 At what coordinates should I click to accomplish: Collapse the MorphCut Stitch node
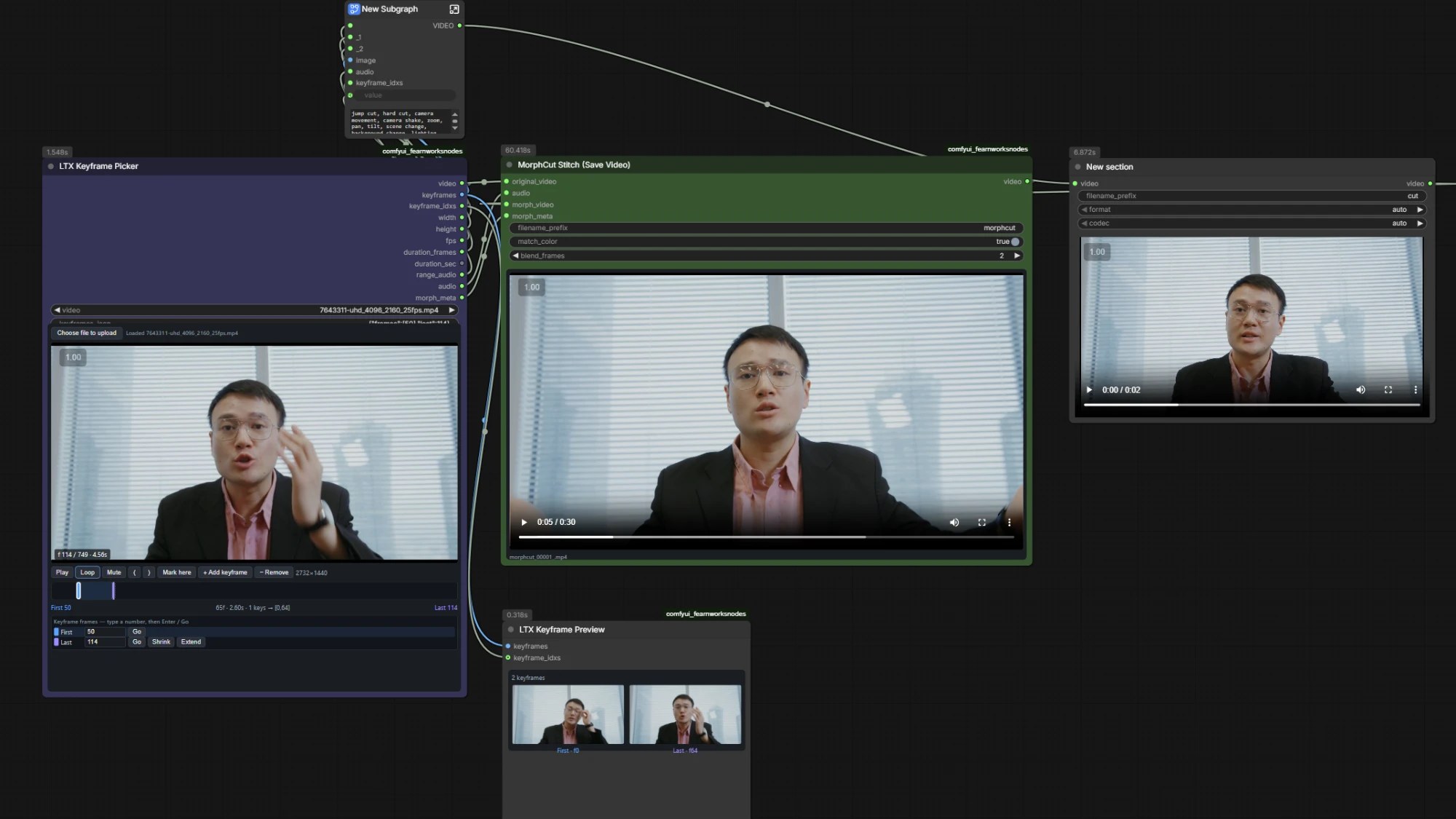click(x=510, y=165)
